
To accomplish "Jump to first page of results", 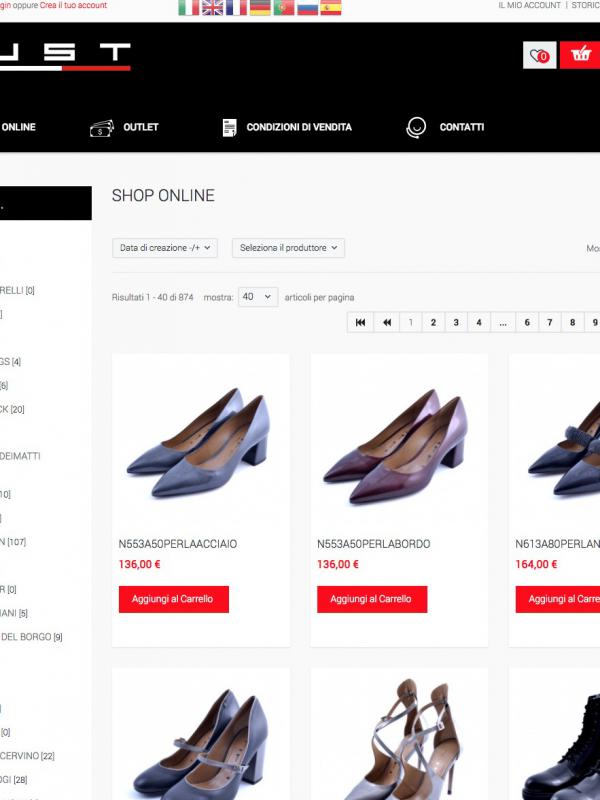I will tap(359, 322).
